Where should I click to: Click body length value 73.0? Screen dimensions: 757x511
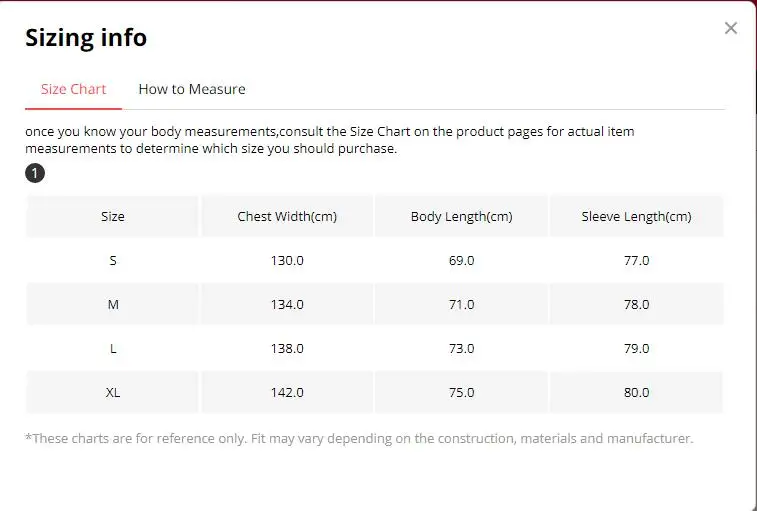tap(462, 349)
